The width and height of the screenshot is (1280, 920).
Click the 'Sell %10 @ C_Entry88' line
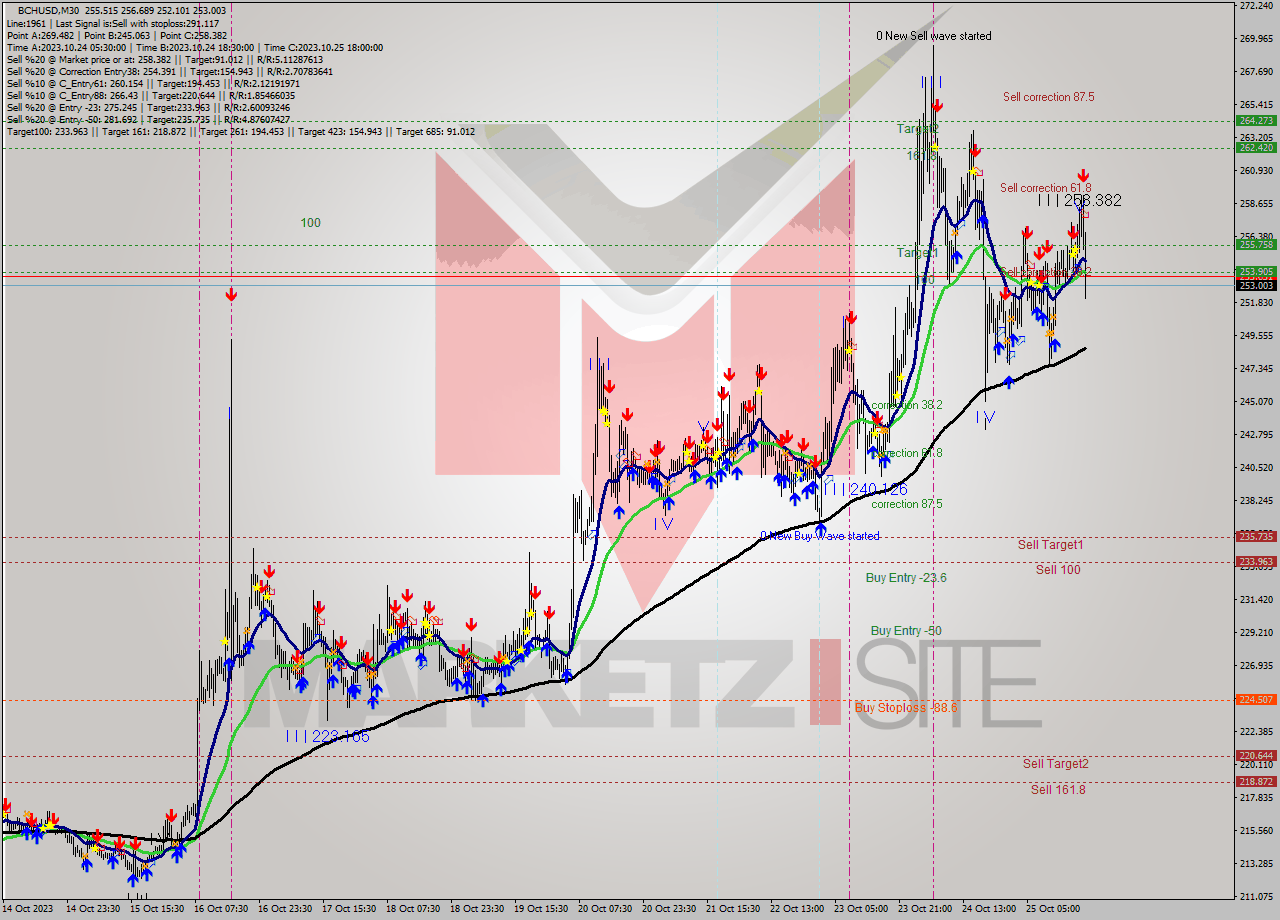[x=153, y=96]
